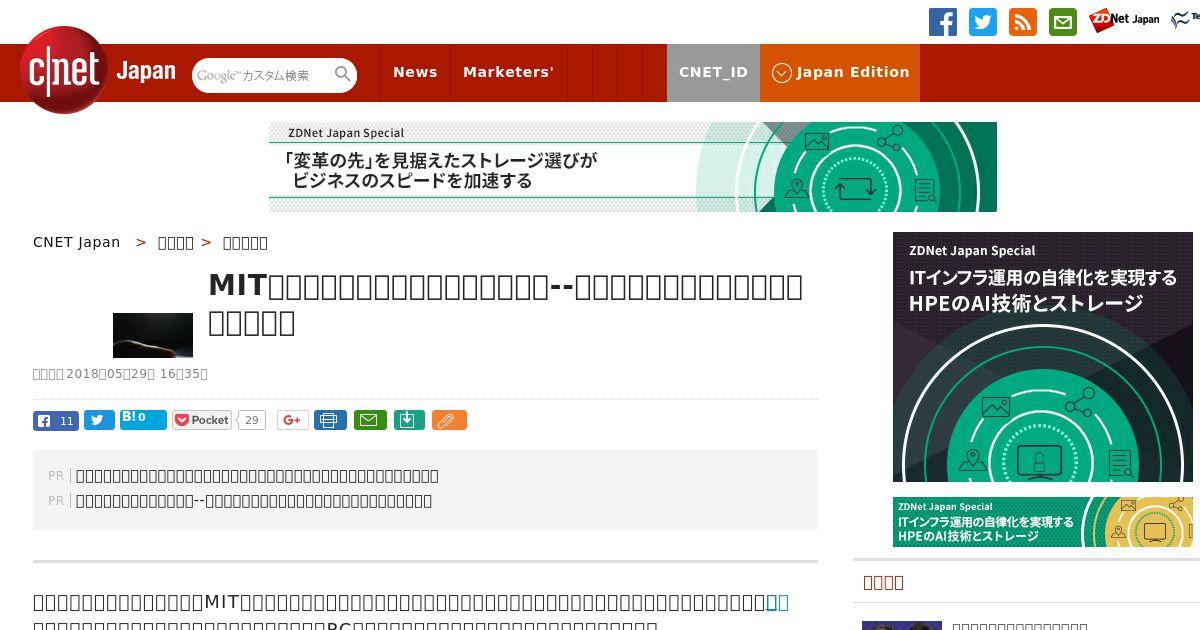Go to the CNET Japan logo home
This screenshot has height=630, width=1200.
click(x=98, y=71)
